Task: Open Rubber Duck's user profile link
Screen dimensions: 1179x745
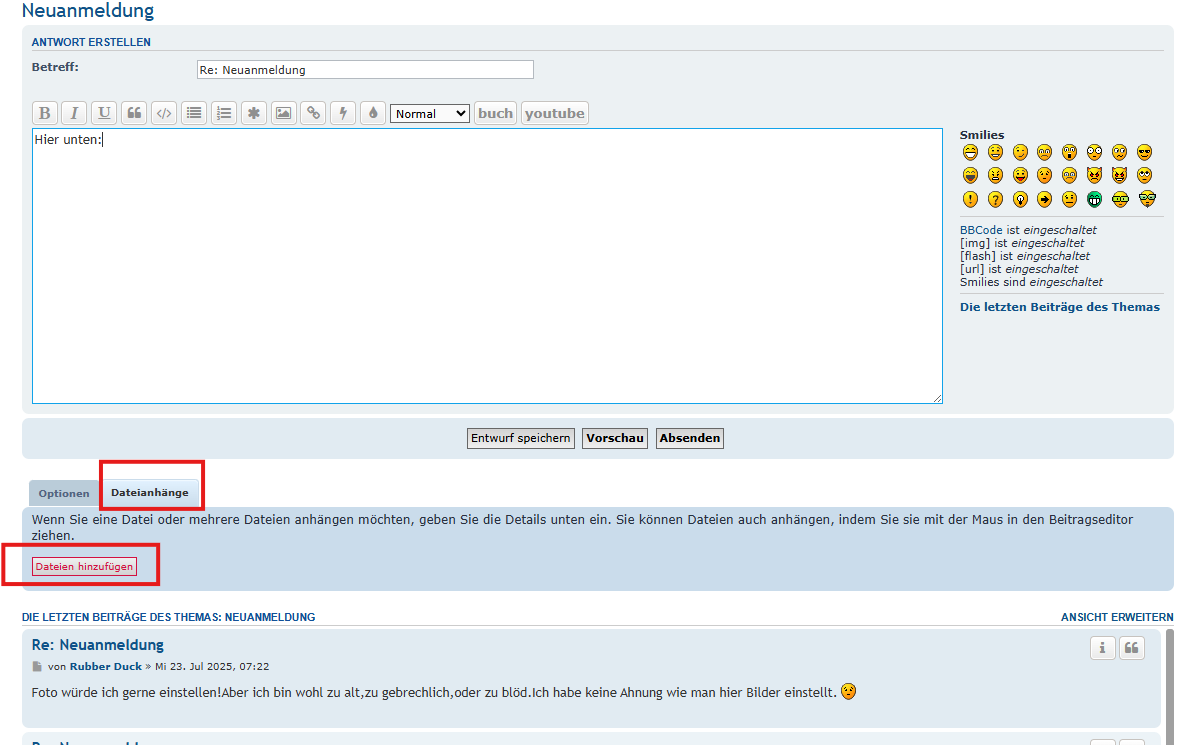Action: (x=106, y=666)
